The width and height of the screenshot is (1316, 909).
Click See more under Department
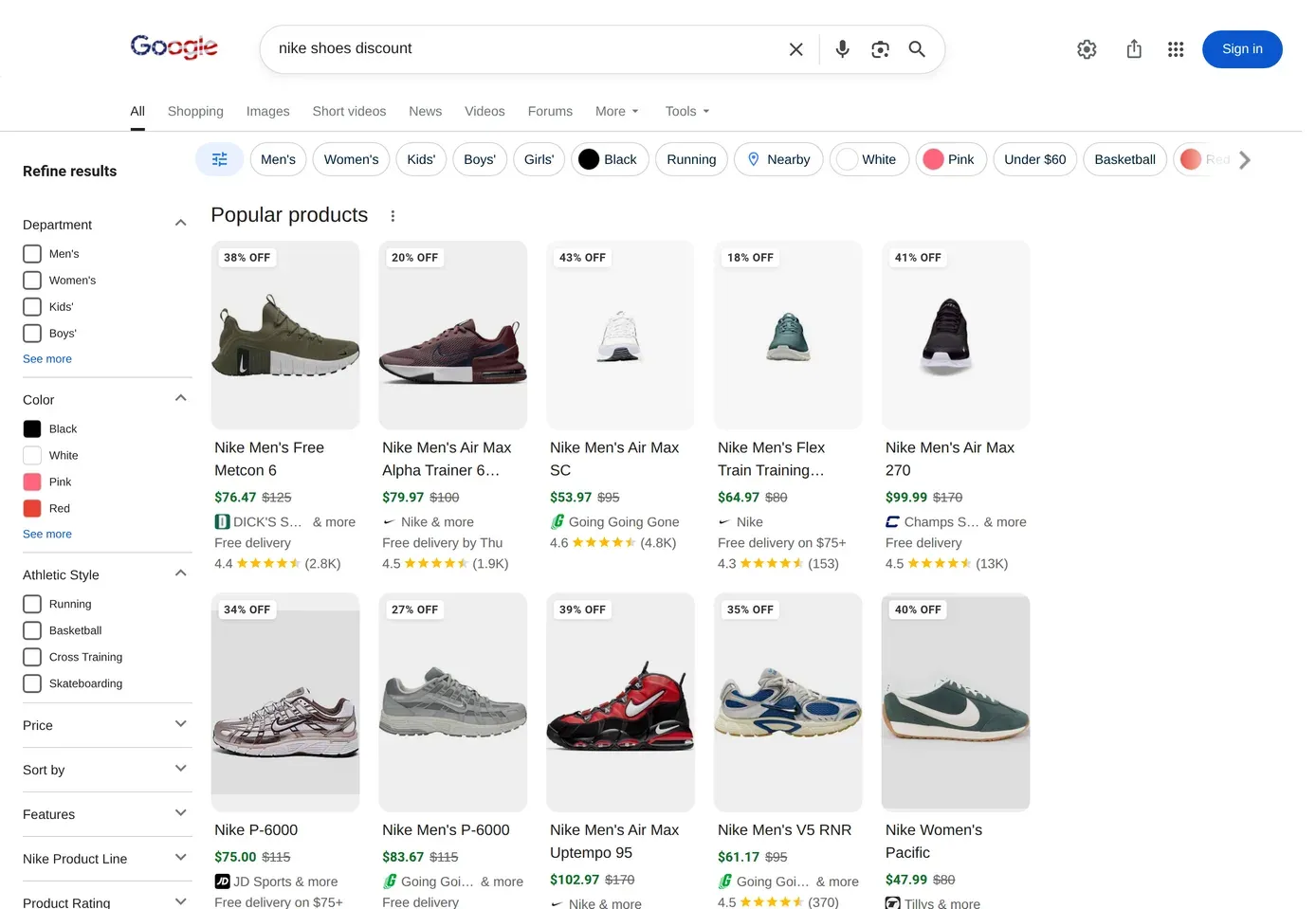point(47,359)
